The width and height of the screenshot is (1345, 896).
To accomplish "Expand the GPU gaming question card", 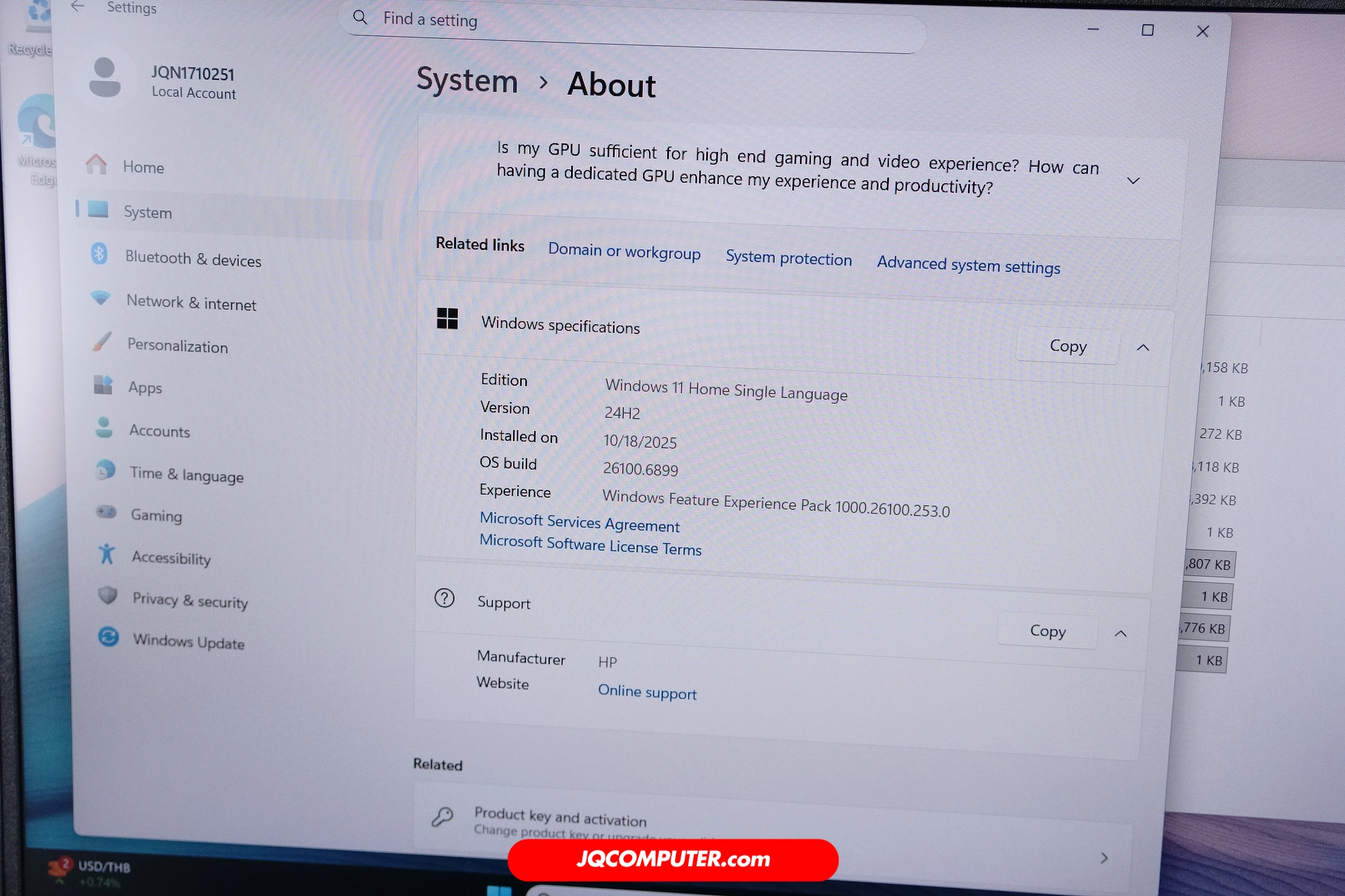I will click(1133, 181).
